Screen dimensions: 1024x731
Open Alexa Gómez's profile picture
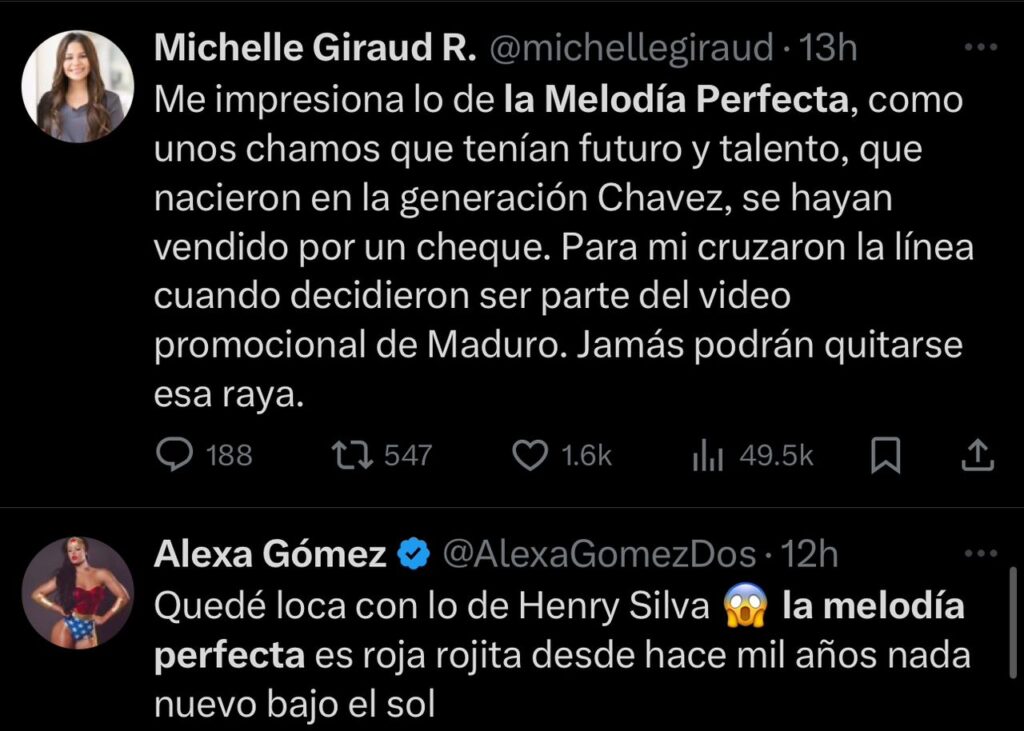pos(78,594)
